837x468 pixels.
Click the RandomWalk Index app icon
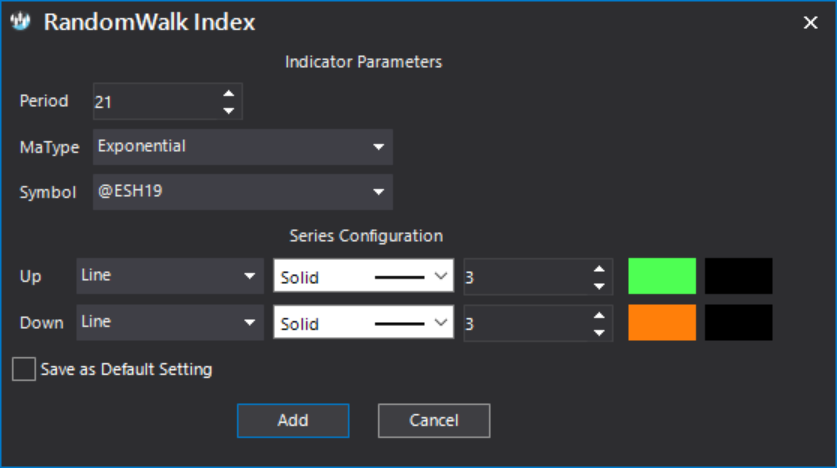point(20,21)
